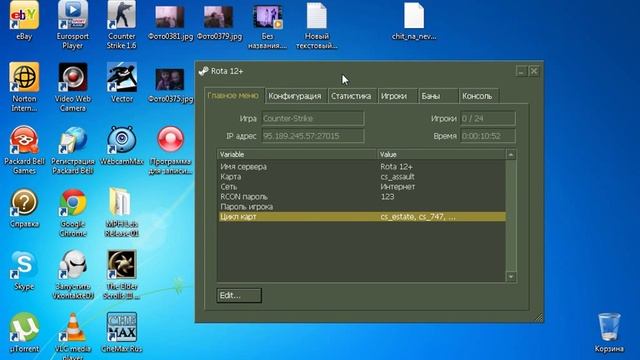Switch to Конфигурация tab
The image size is (640, 360).
click(x=295, y=96)
